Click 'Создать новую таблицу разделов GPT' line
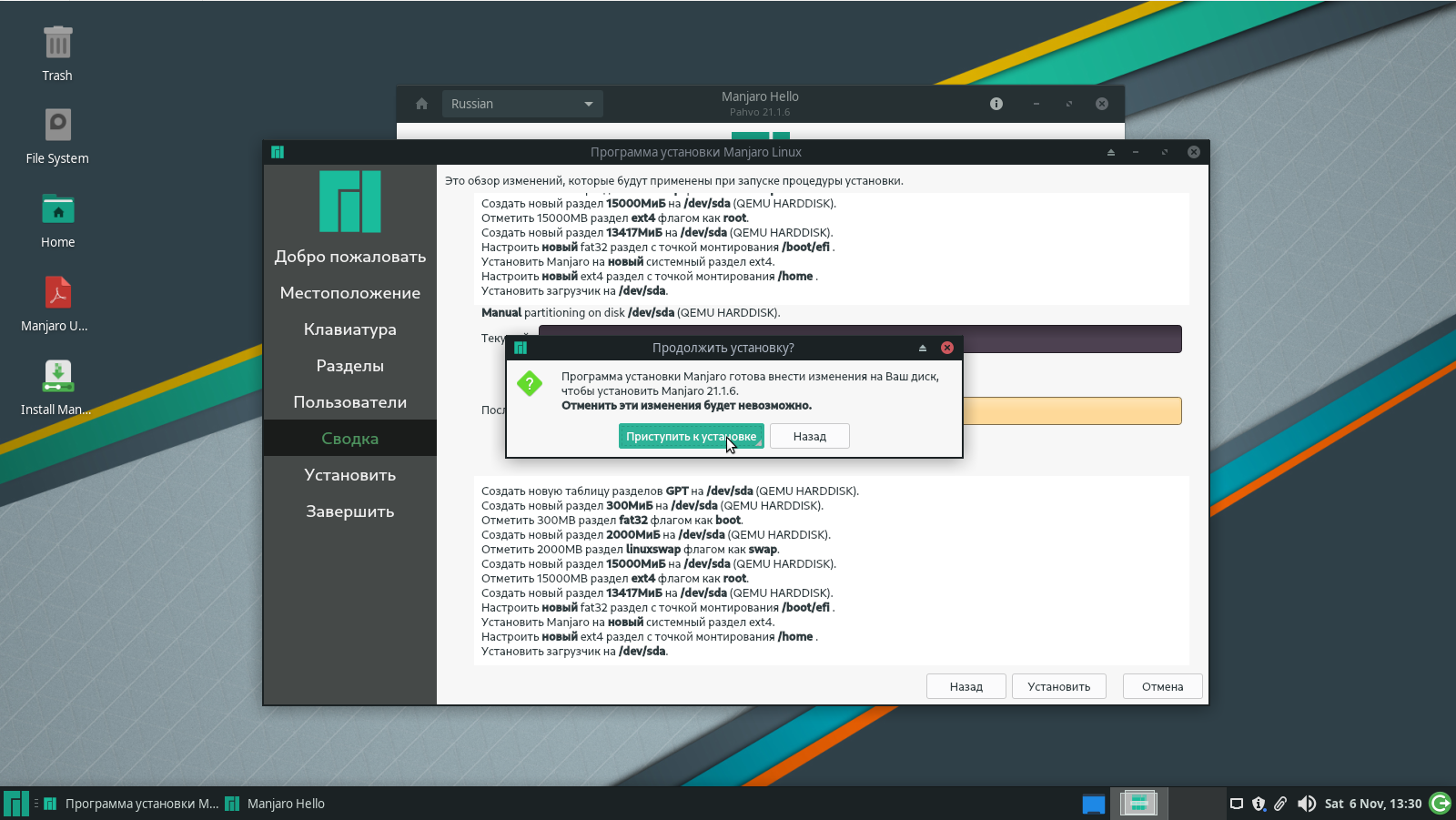 pos(670,491)
